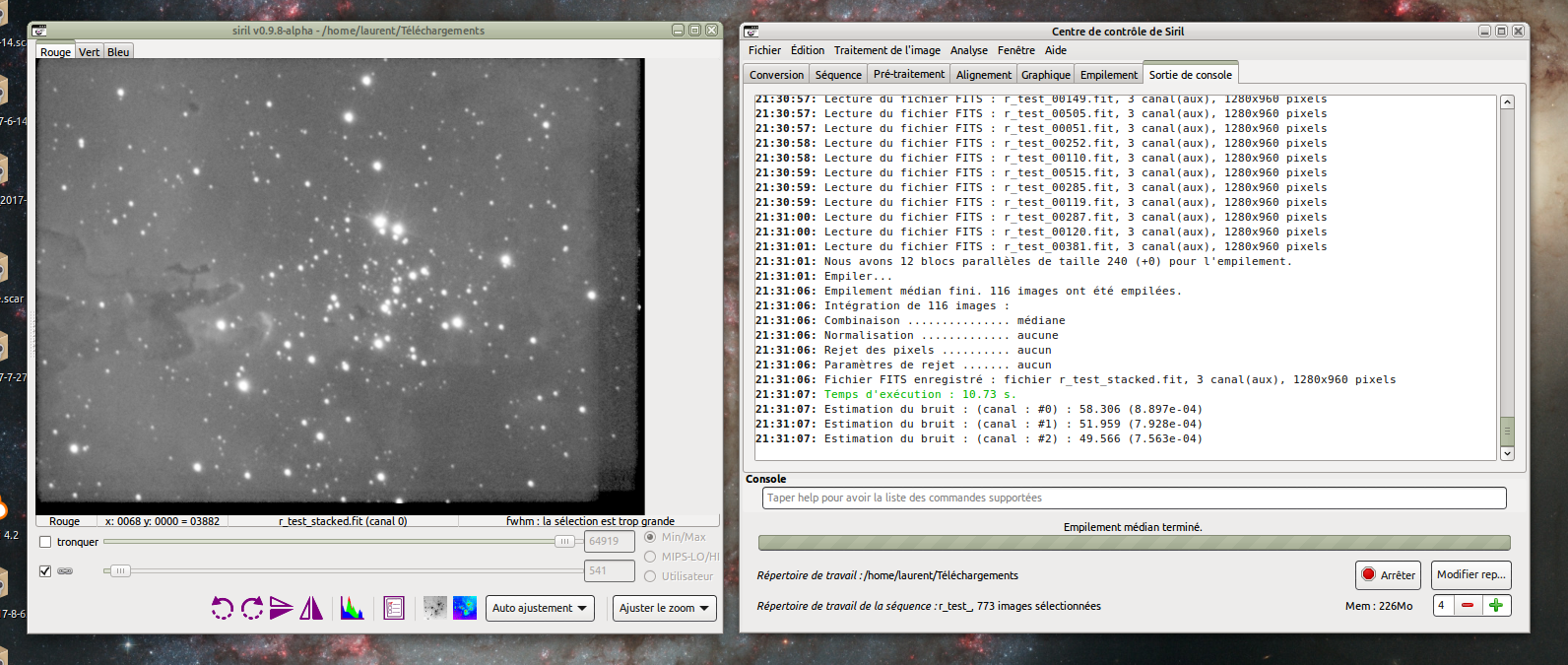Select the Utilisateur radio option
This screenshot has width=1568, height=665.
[x=650, y=576]
